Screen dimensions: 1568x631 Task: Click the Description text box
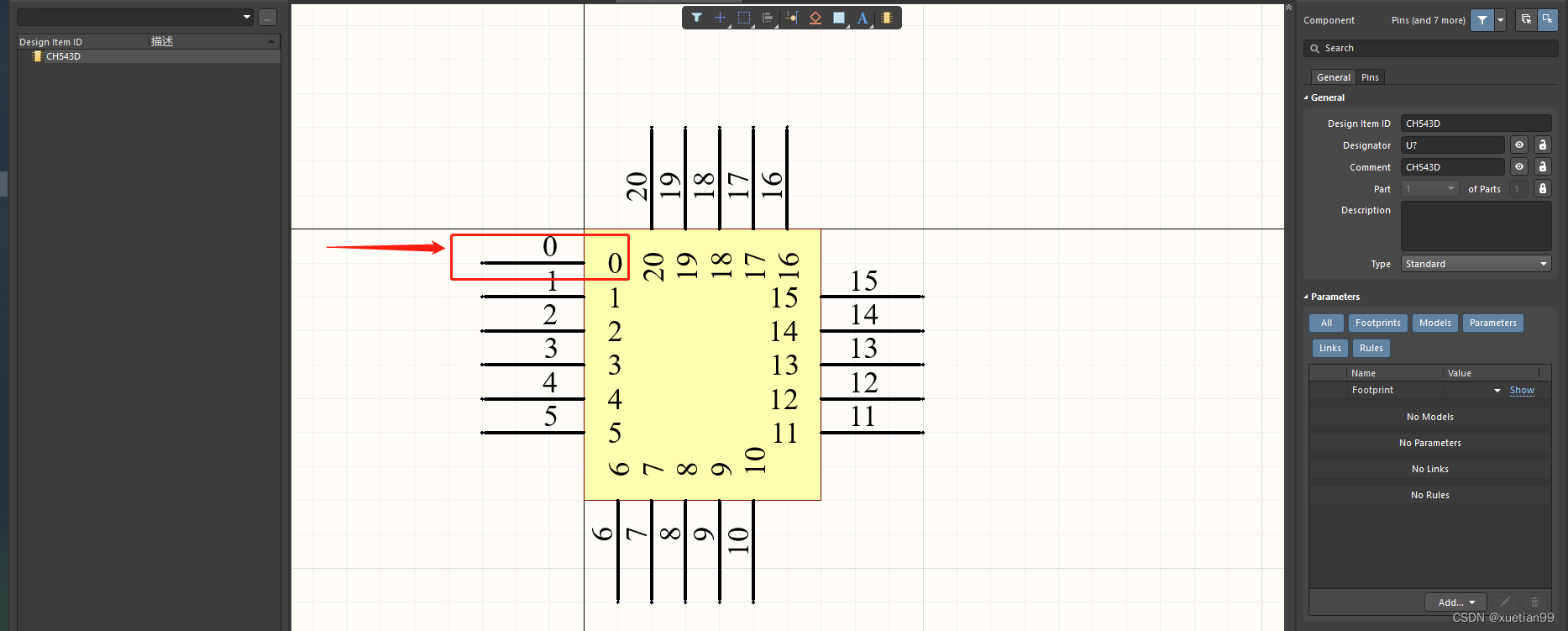(1476, 226)
